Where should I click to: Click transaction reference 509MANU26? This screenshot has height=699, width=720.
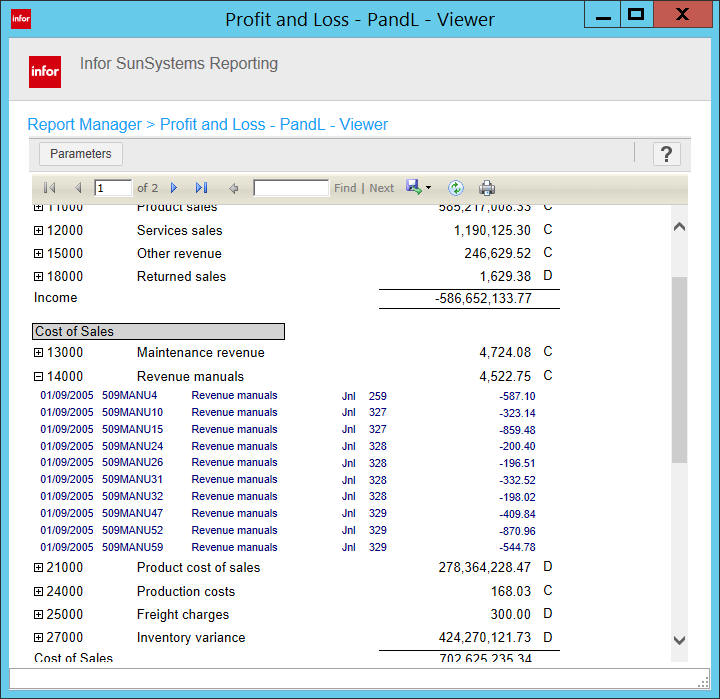[x=132, y=462]
